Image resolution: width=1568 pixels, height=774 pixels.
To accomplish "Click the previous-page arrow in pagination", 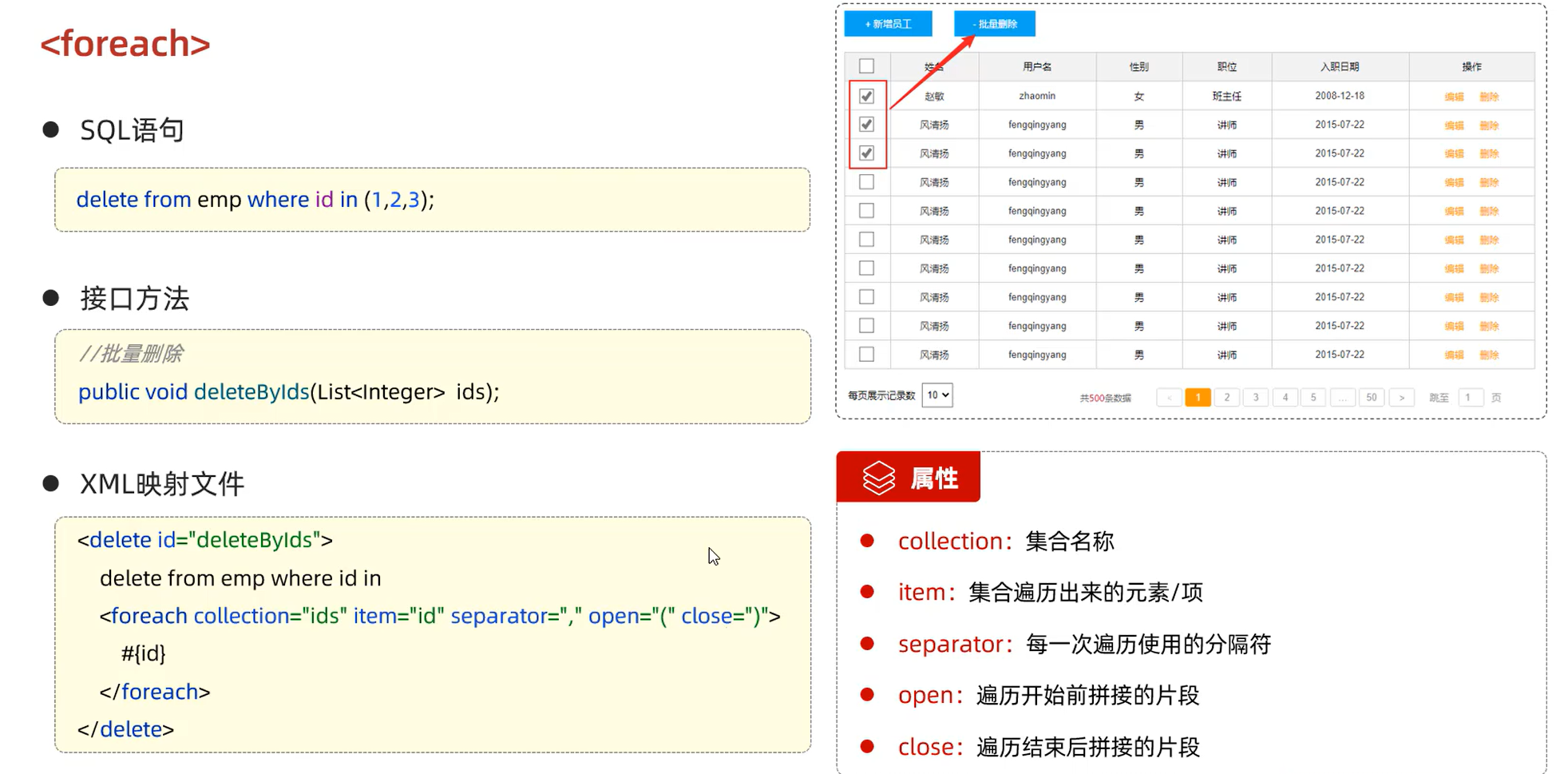I will pos(1170,397).
